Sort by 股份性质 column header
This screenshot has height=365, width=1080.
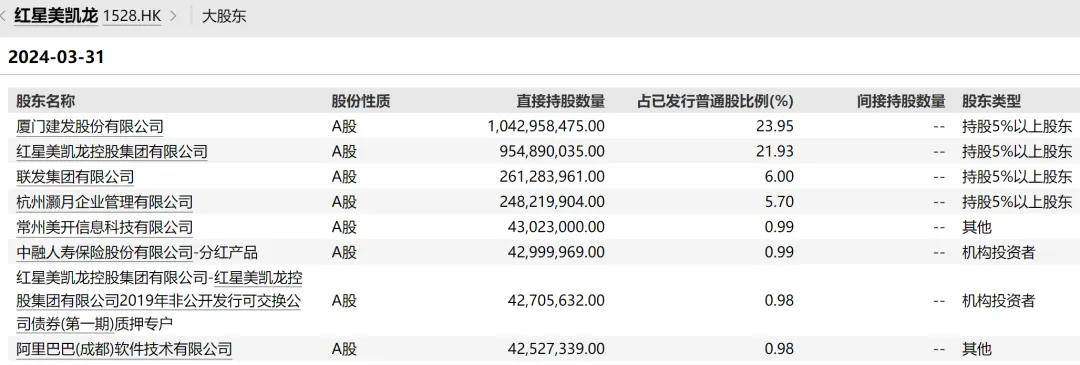coord(361,102)
